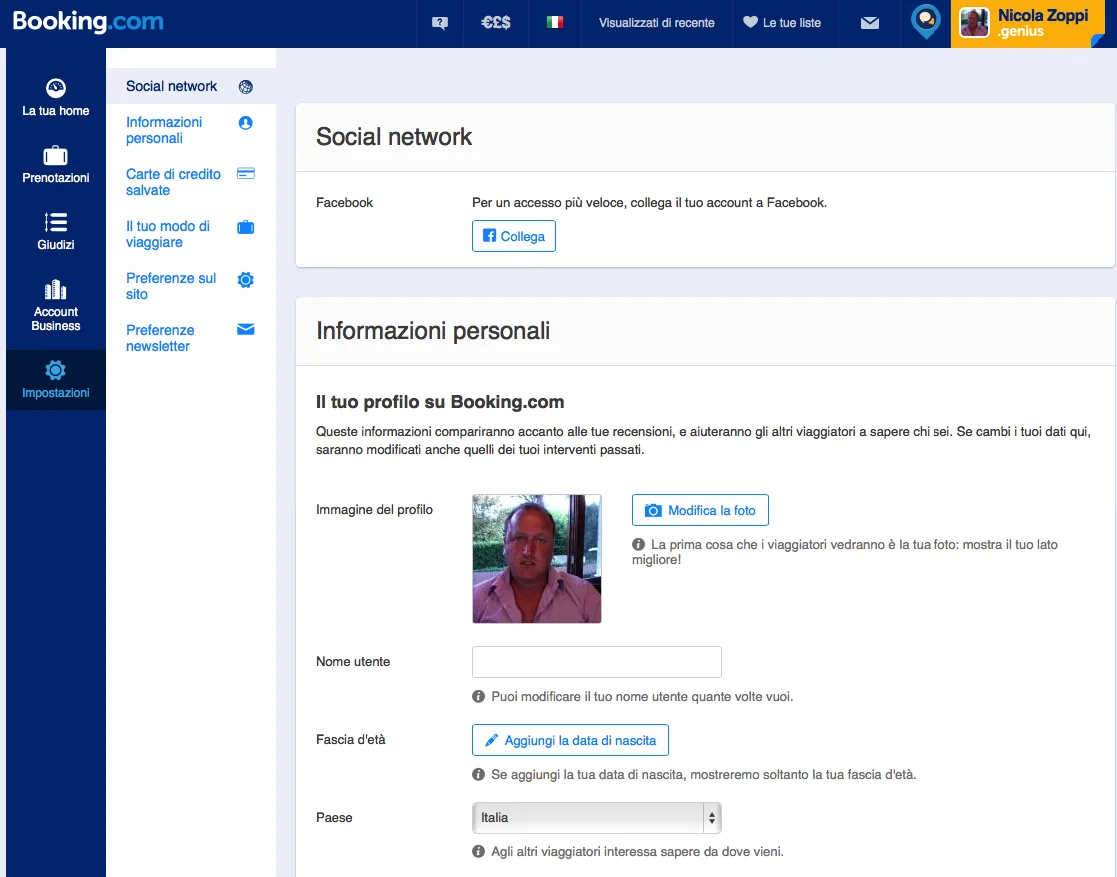Click the gear icon beside Preferenze sul sito

[x=246, y=279]
